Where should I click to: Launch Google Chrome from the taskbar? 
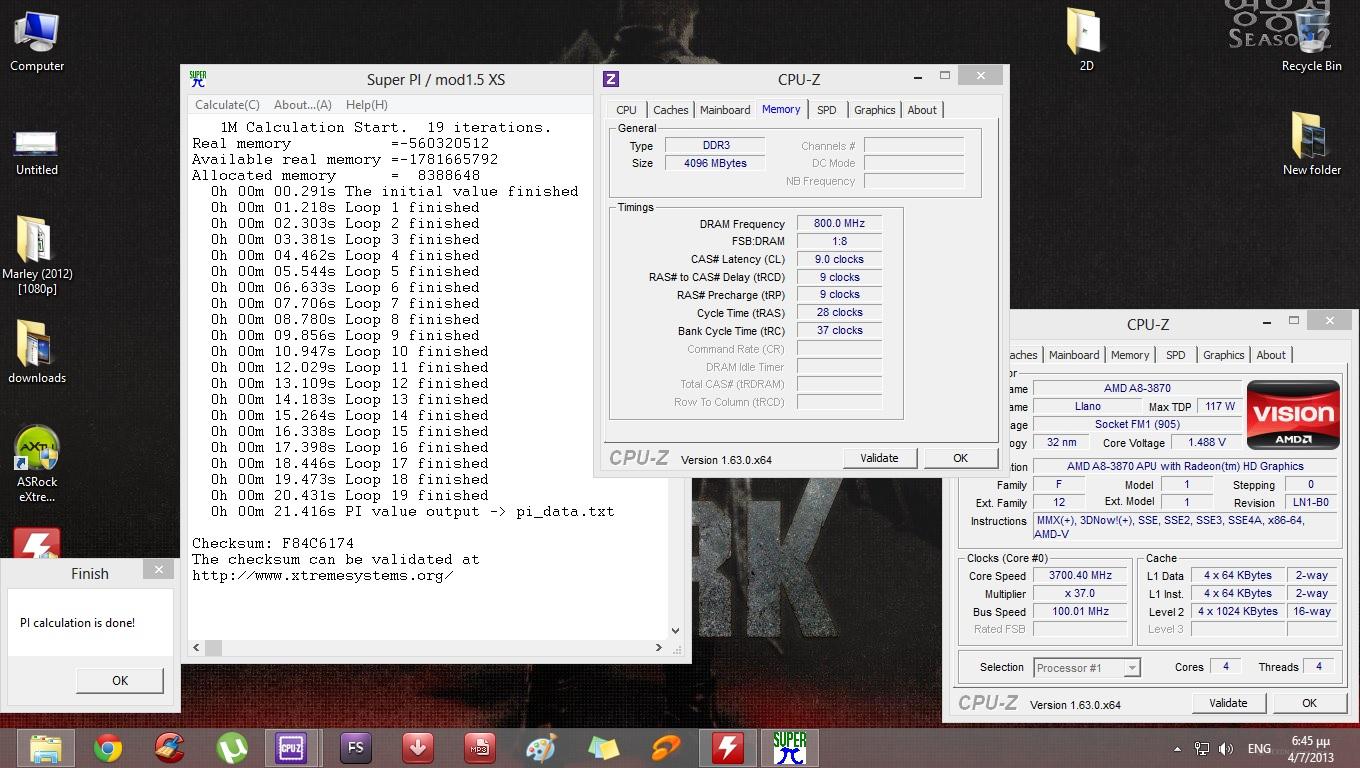[x=108, y=748]
